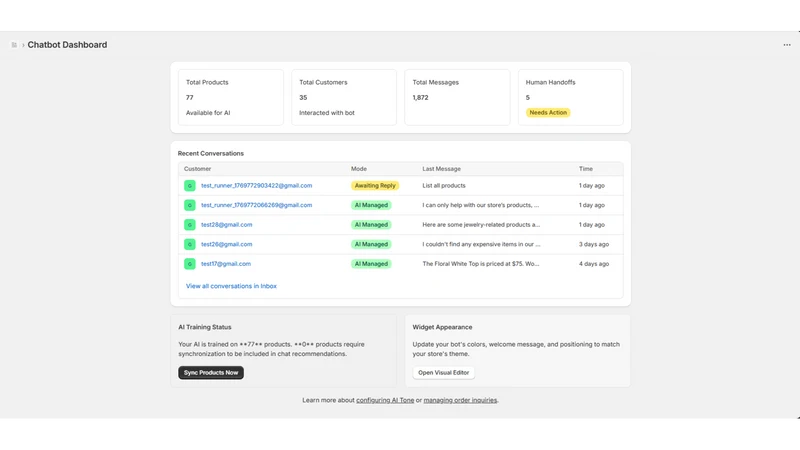Click Open Visual Editor button

click(443, 372)
